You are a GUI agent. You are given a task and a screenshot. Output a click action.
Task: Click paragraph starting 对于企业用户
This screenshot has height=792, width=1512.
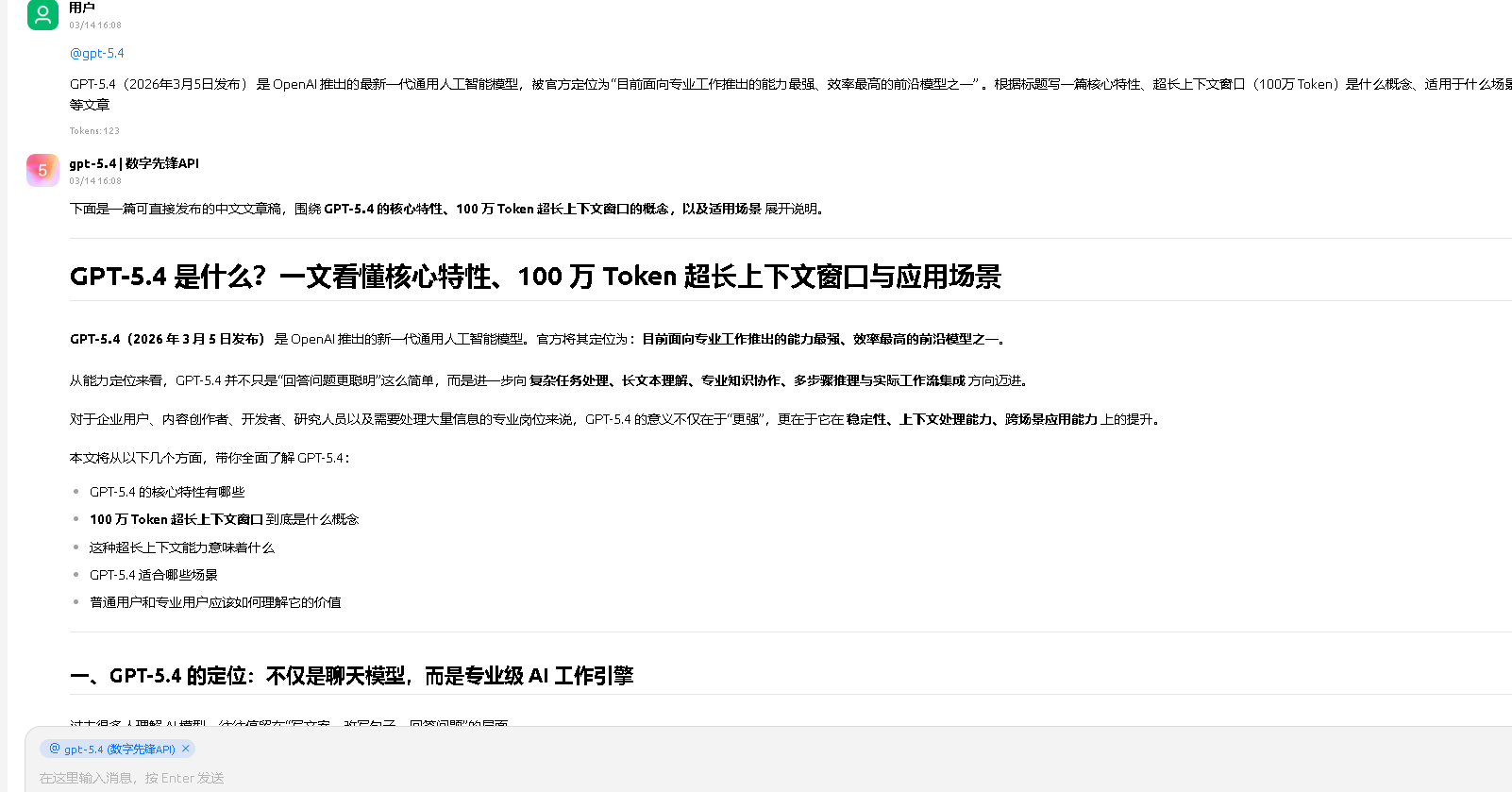click(615, 419)
